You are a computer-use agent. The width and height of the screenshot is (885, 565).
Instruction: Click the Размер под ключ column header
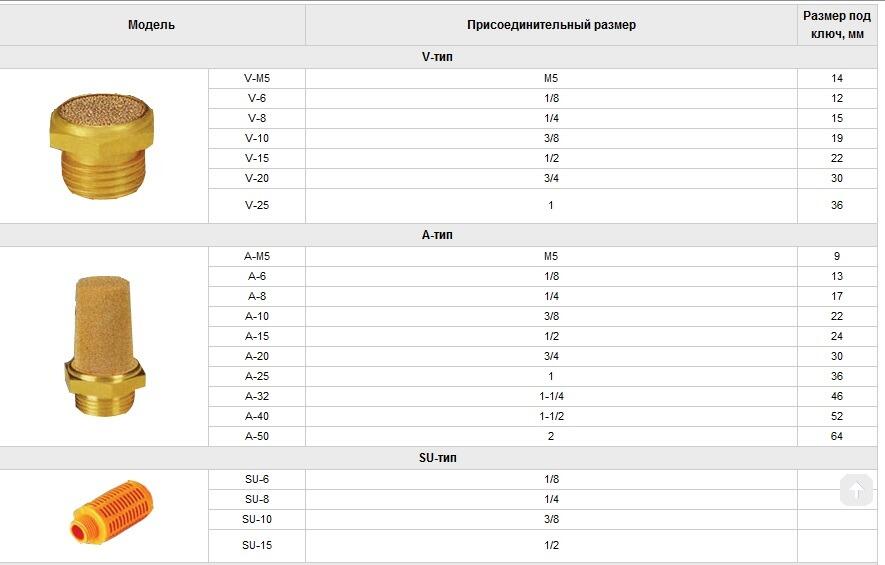(x=836, y=25)
